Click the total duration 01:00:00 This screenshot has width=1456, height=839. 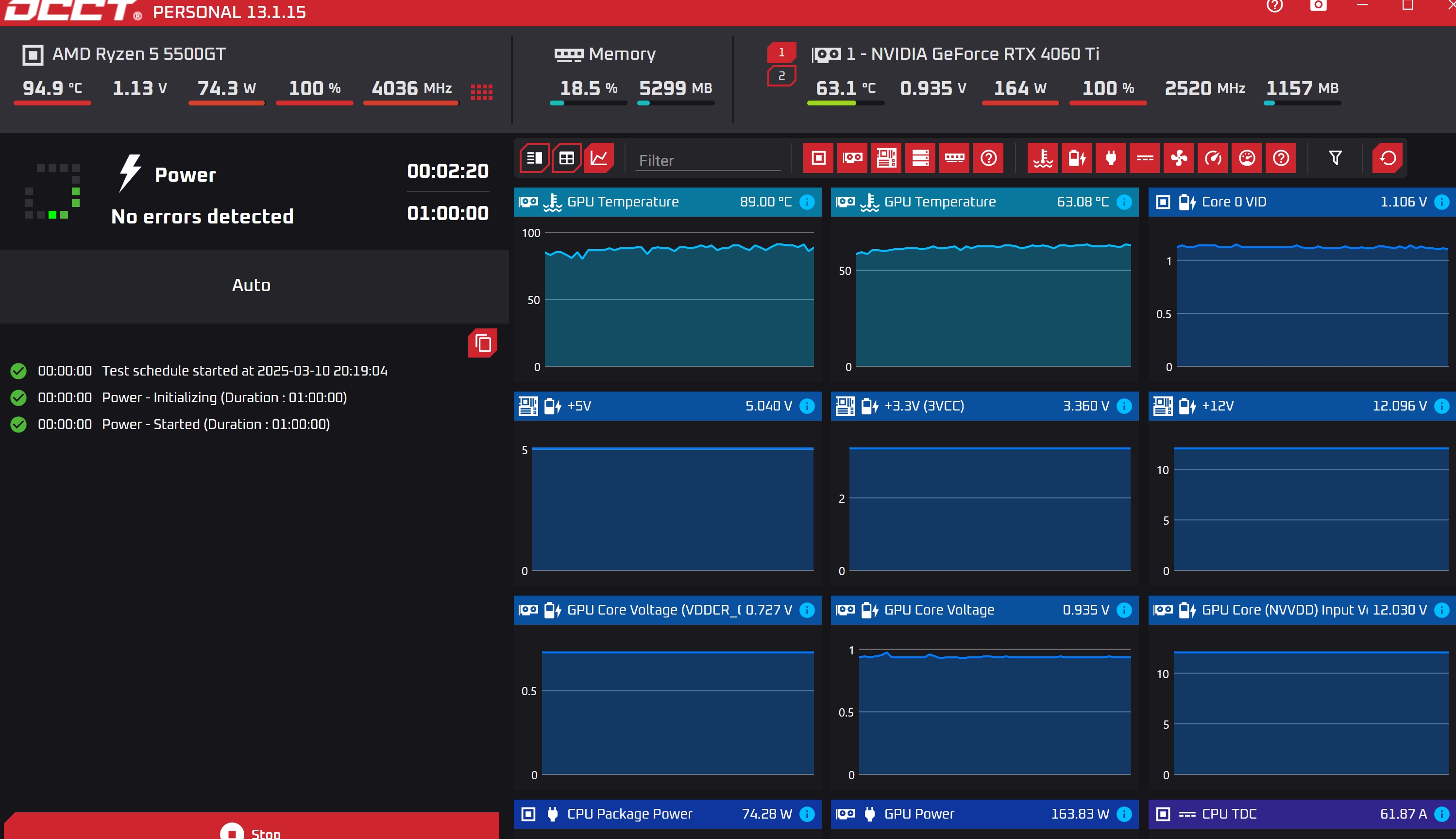click(447, 214)
